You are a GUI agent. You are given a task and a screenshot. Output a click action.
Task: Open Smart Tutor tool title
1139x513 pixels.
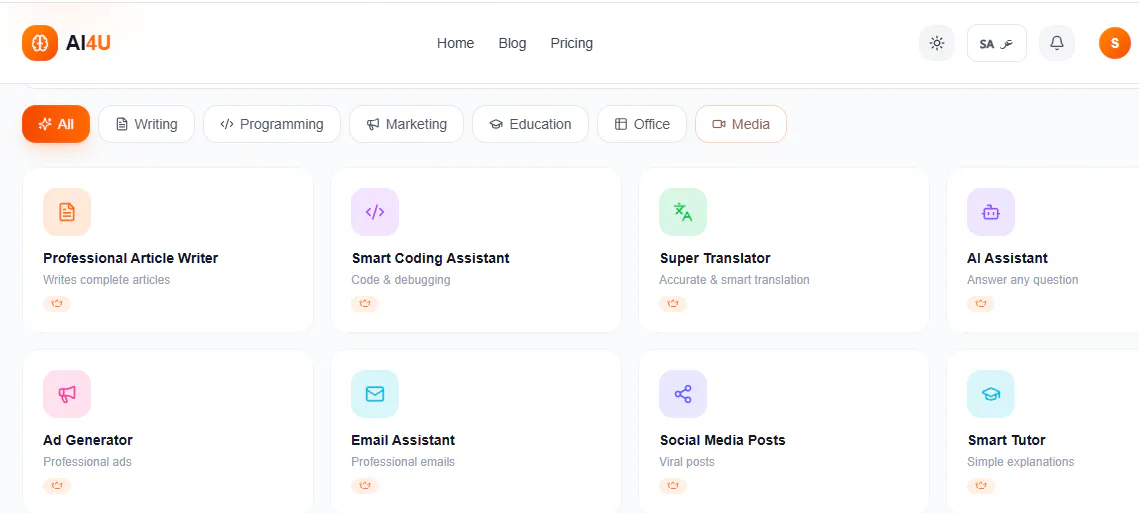point(1007,440)
